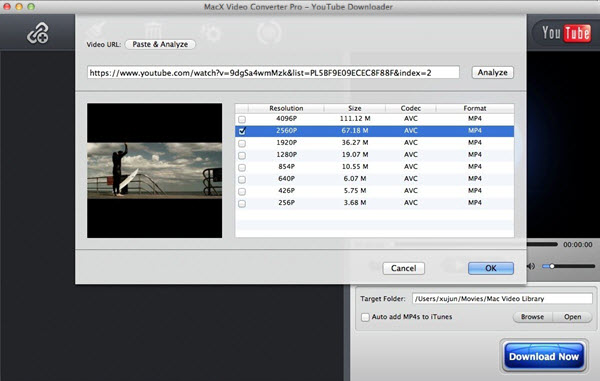Screen dimensions: 600x381
Task: Click the Analyze button
Action: [x=492, y=72]
